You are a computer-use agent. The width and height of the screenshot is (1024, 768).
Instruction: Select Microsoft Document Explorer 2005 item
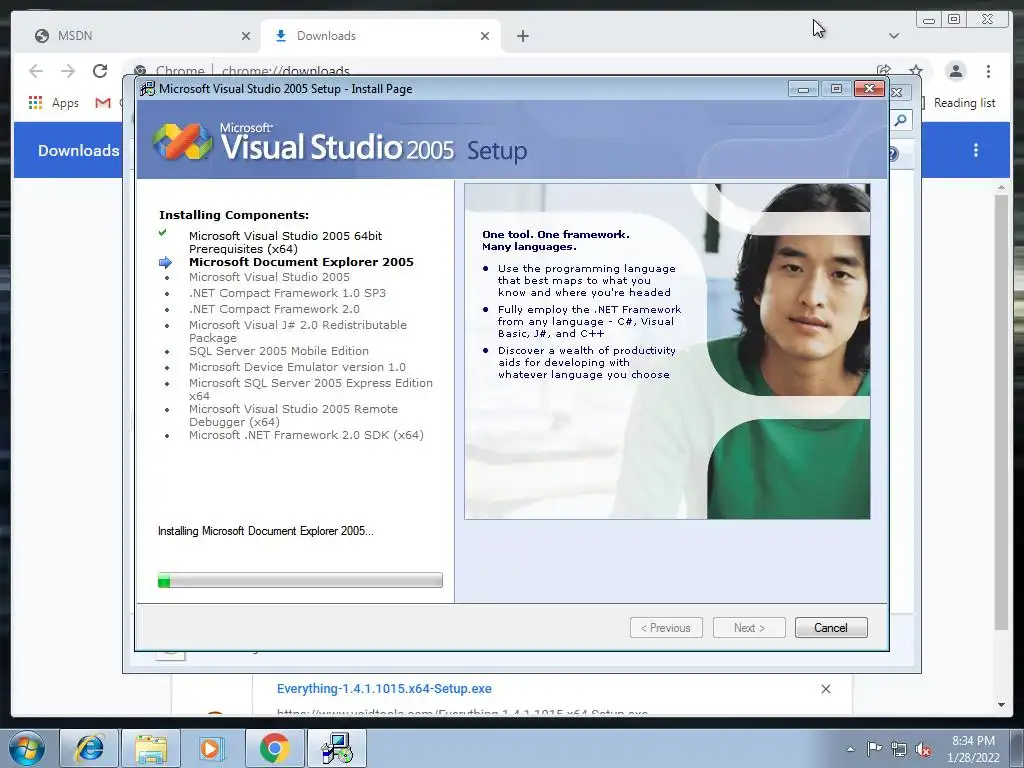301,262
